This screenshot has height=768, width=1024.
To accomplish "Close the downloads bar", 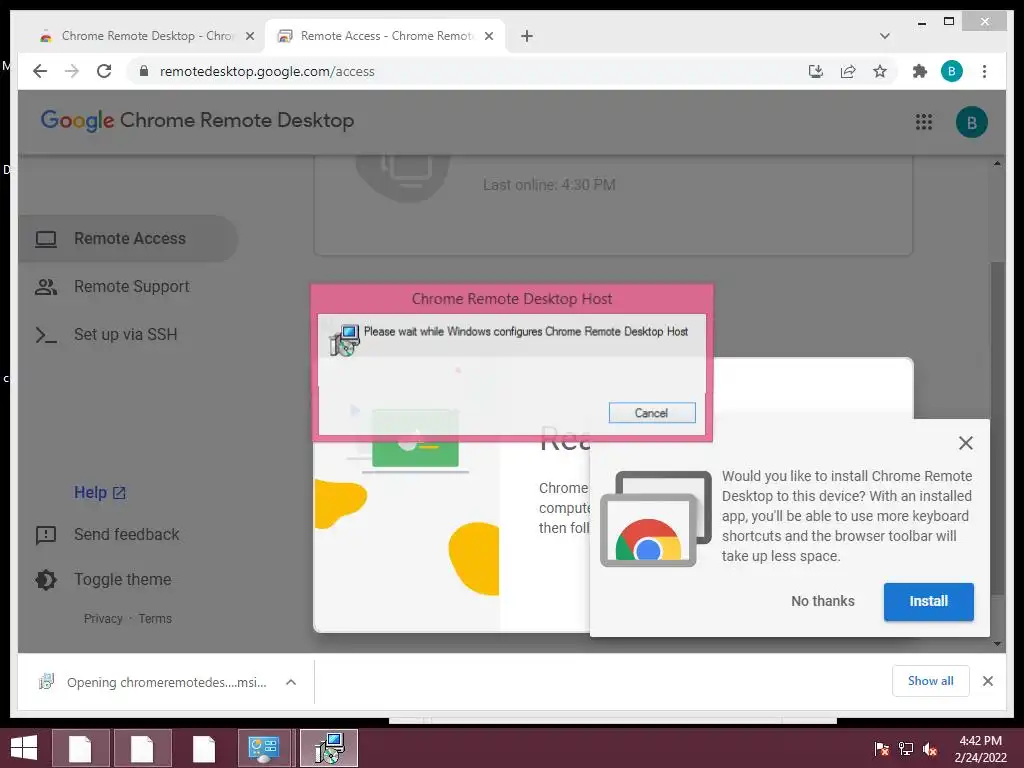I will click(987, 681).
